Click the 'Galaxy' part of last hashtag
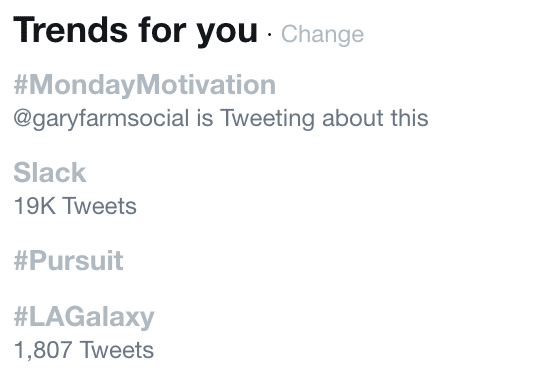Screen dimensions: 540x376 click(109, 317)
